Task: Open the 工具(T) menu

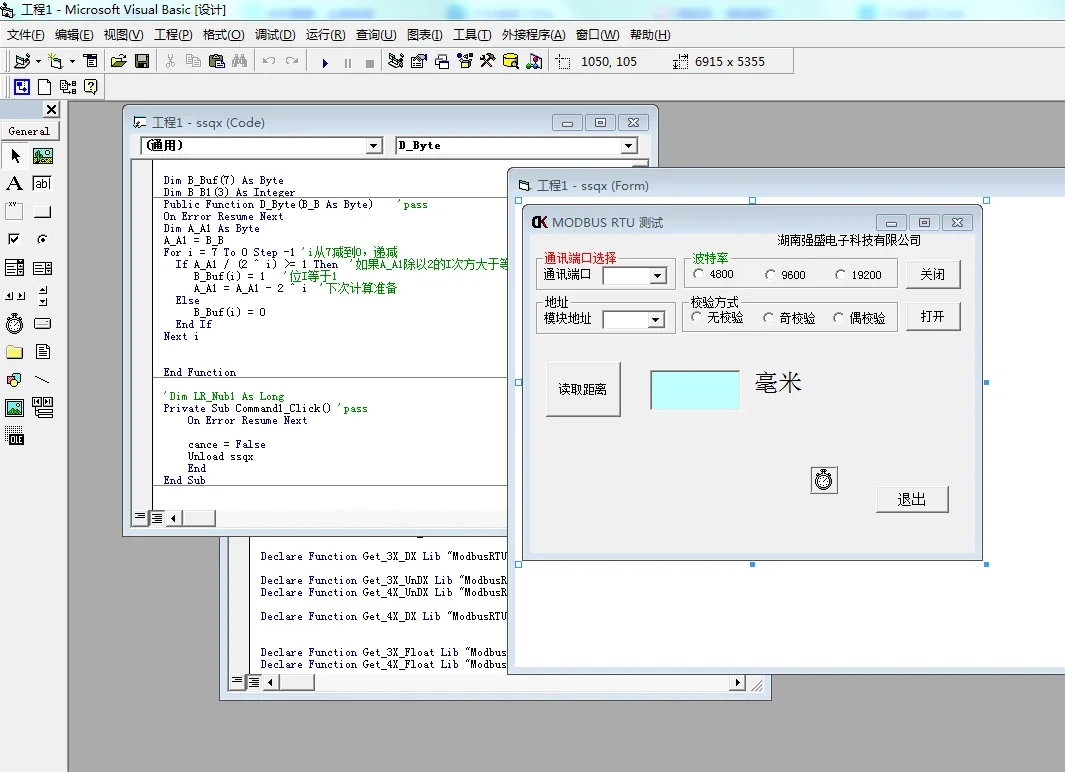Action: point(472,35)
